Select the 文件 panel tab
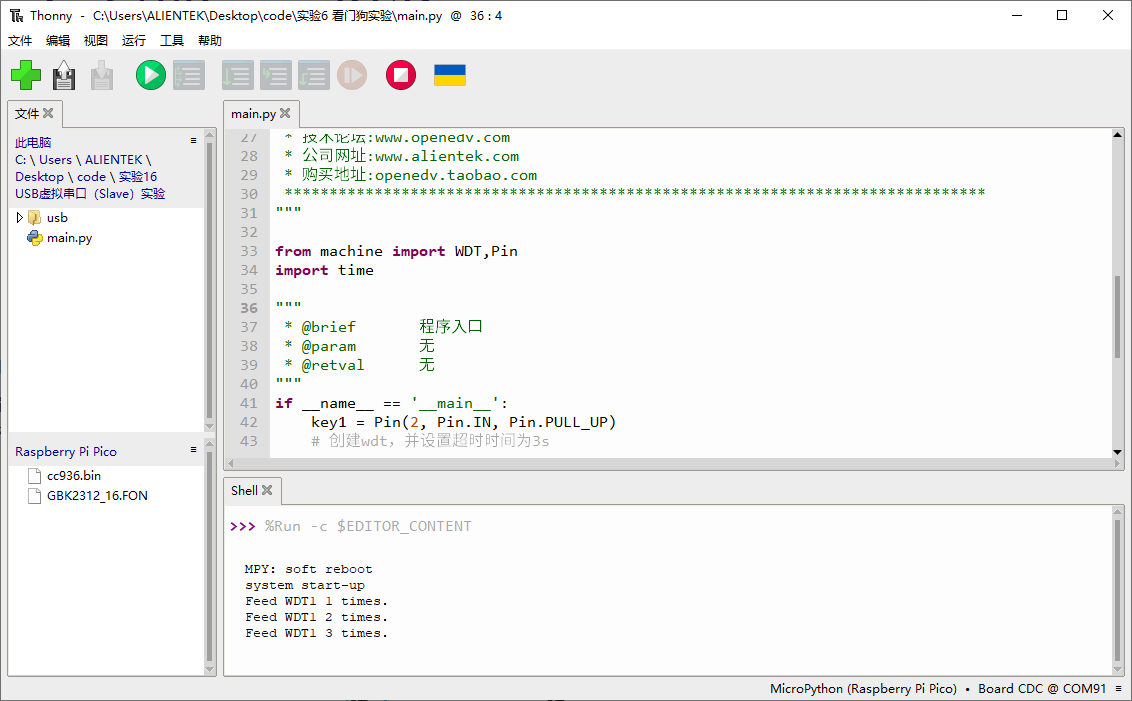 pyautogui.click(x=27, y=113)
